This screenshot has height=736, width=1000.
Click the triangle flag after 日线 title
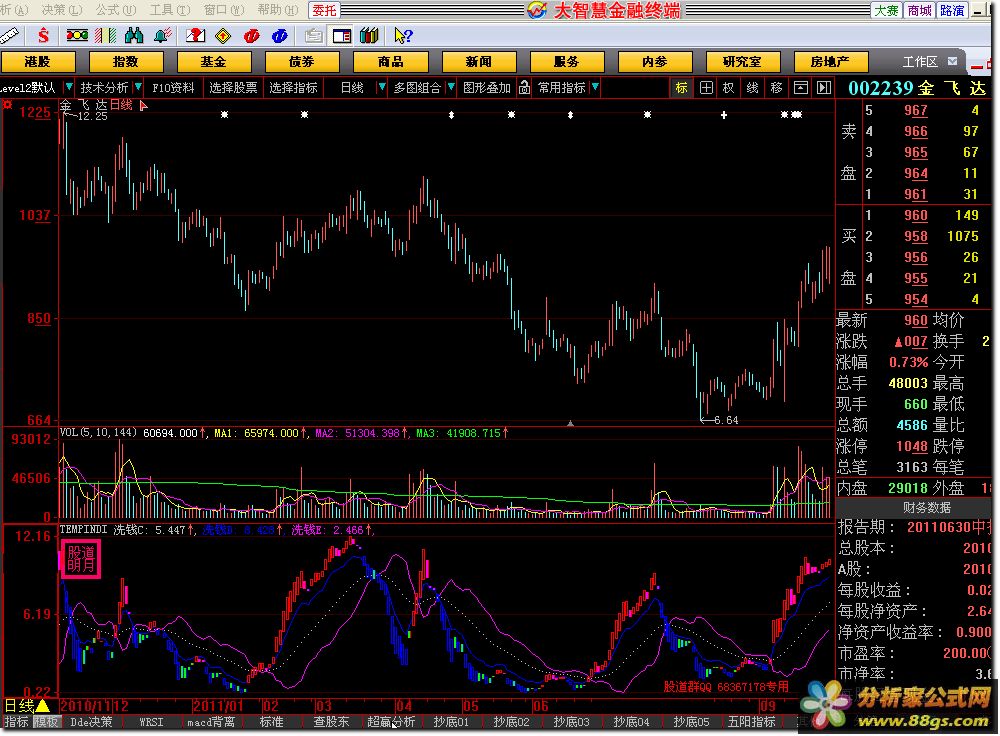click(143, 106)
